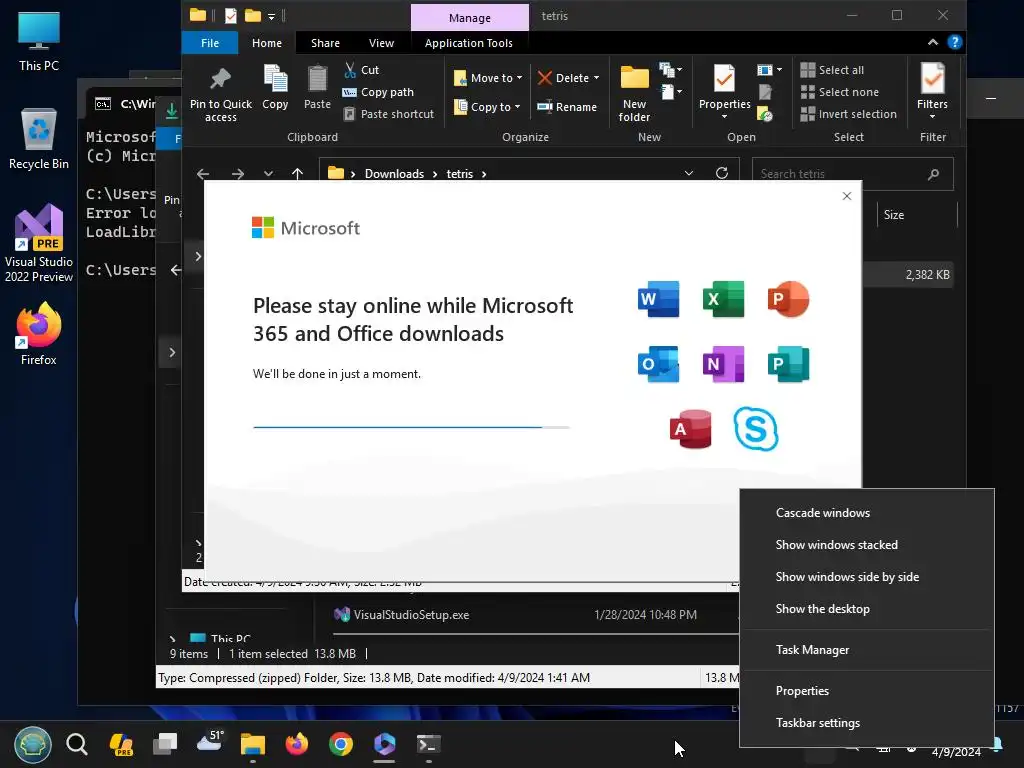
Task: Click the History icon in Open group
Action: (765, 114)
